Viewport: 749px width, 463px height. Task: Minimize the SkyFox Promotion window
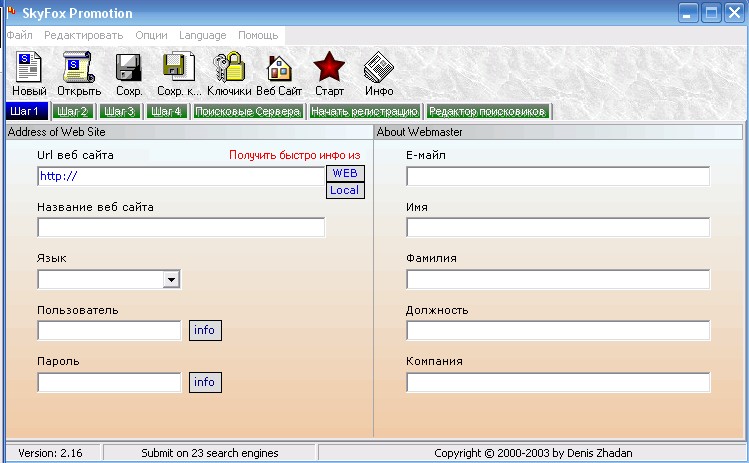point(688,12)
